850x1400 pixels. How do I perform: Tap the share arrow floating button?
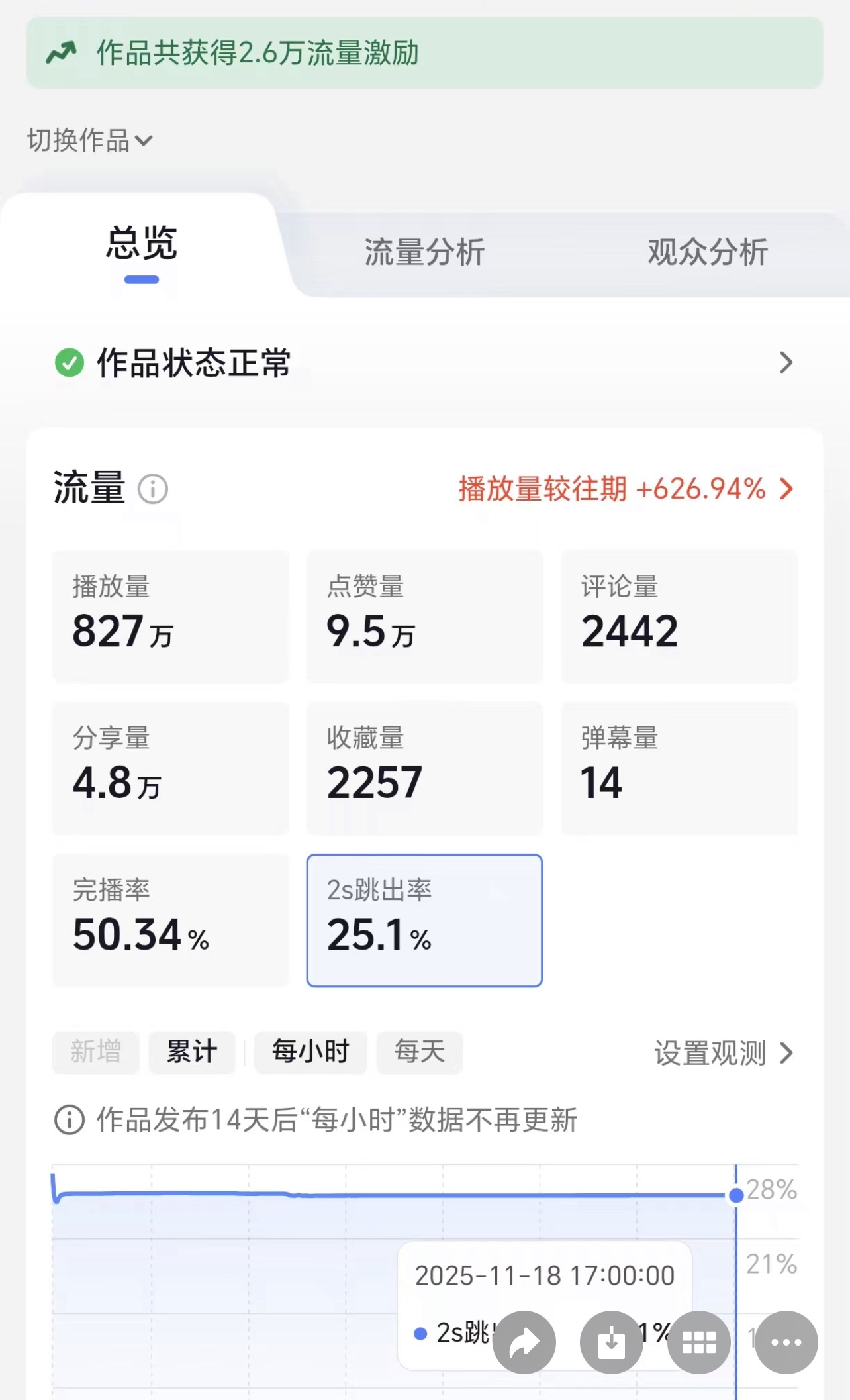(x=524, y=1342)
